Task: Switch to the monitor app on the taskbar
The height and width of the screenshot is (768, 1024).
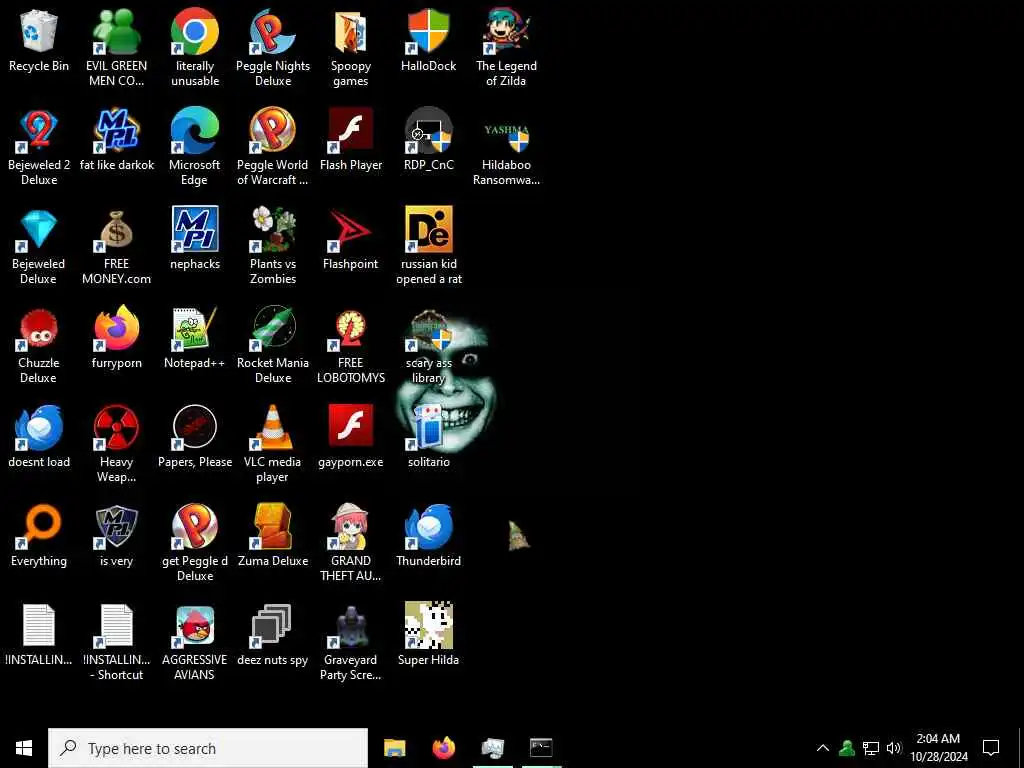Action: [x=492, y=748]
